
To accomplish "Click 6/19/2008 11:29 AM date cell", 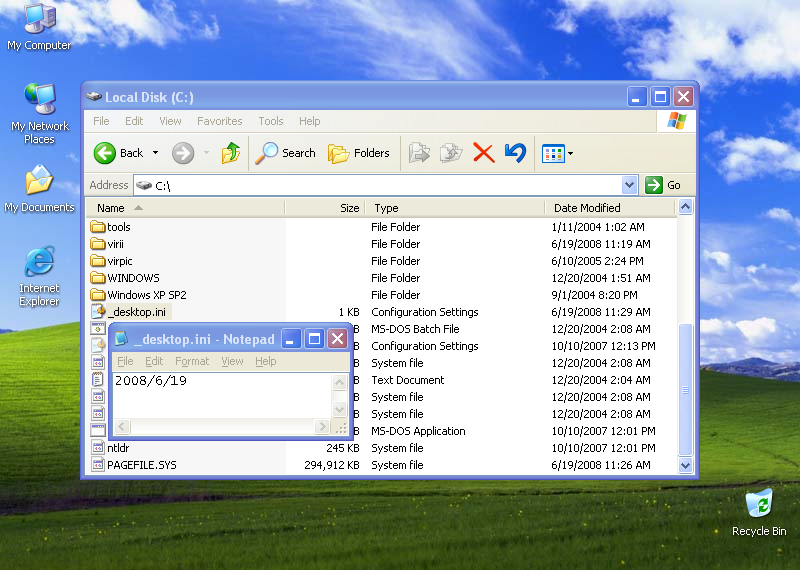I will [x=601, y=312].
